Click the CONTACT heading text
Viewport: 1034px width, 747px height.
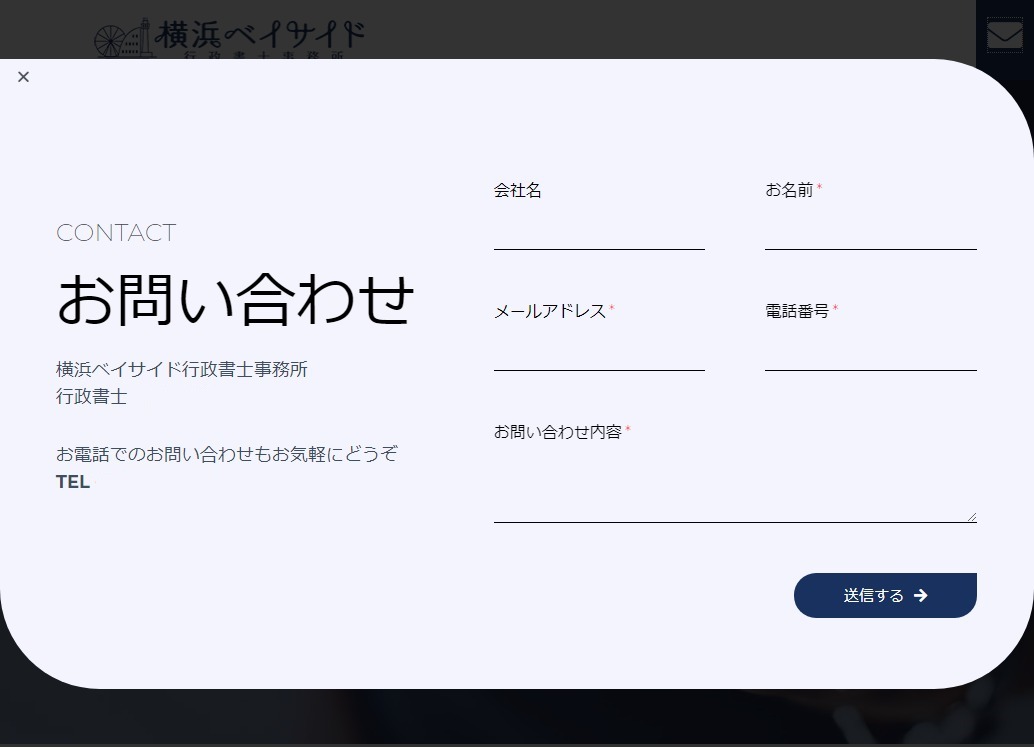click(x=116, y=233)
